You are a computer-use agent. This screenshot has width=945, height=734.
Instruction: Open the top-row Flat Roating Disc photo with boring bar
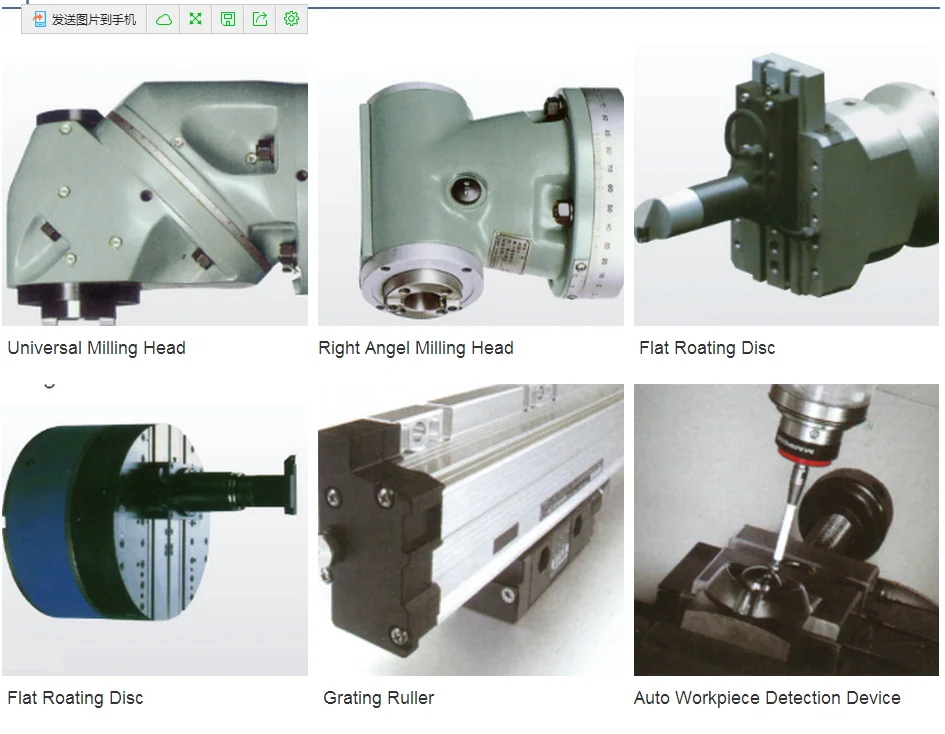pyautogui.click(x=786, y=187)
